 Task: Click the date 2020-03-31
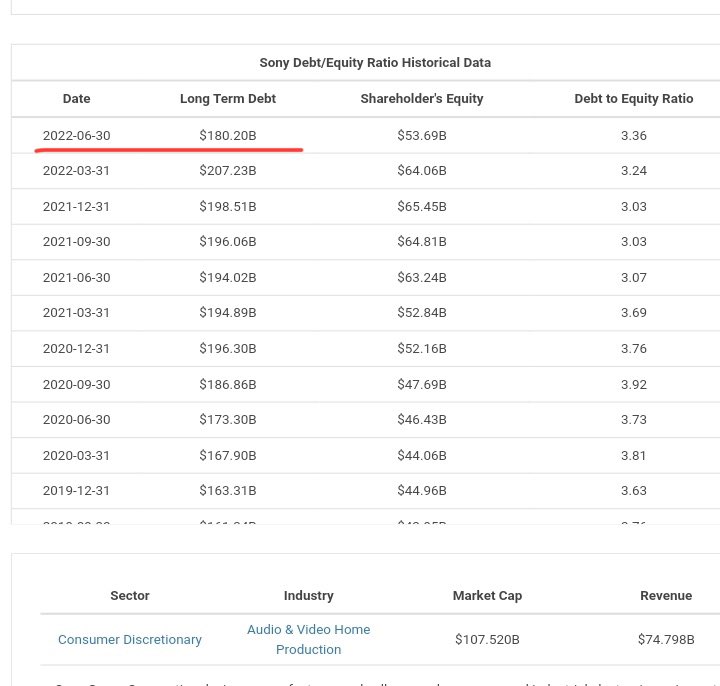coord(76,455)
